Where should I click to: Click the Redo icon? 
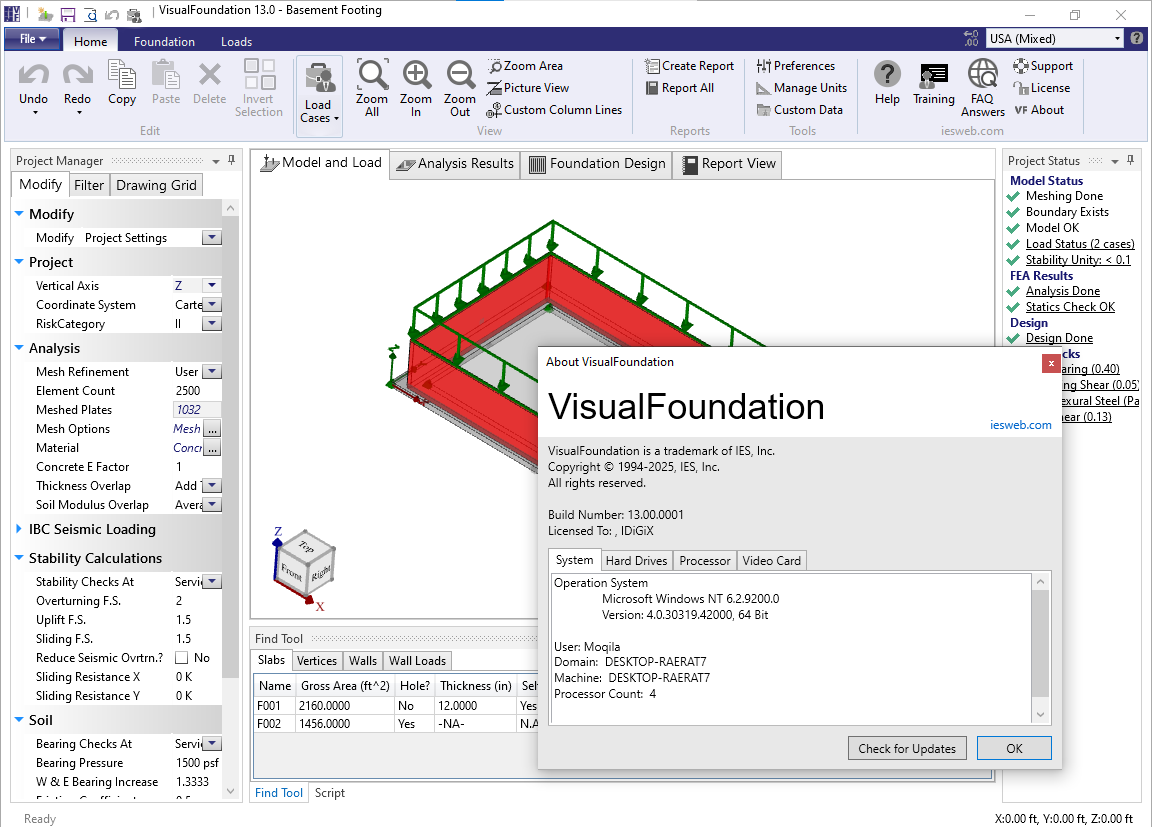(x=77, y=75)
